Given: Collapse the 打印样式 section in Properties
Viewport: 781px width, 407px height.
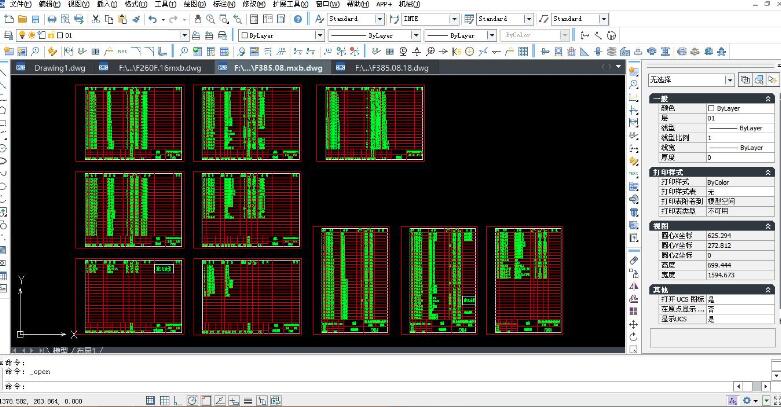Looking at the screenshot, I should (x=768, y=174).
